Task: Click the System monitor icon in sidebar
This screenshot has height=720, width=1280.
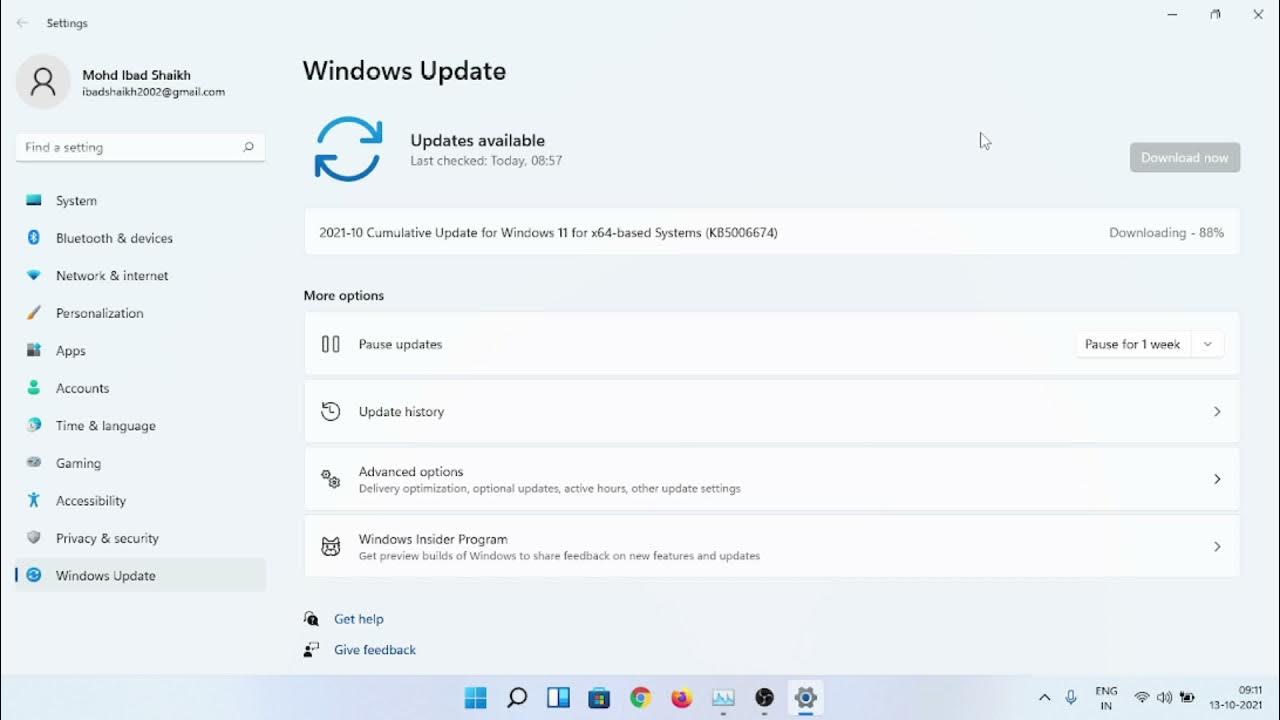Action: 34,200
